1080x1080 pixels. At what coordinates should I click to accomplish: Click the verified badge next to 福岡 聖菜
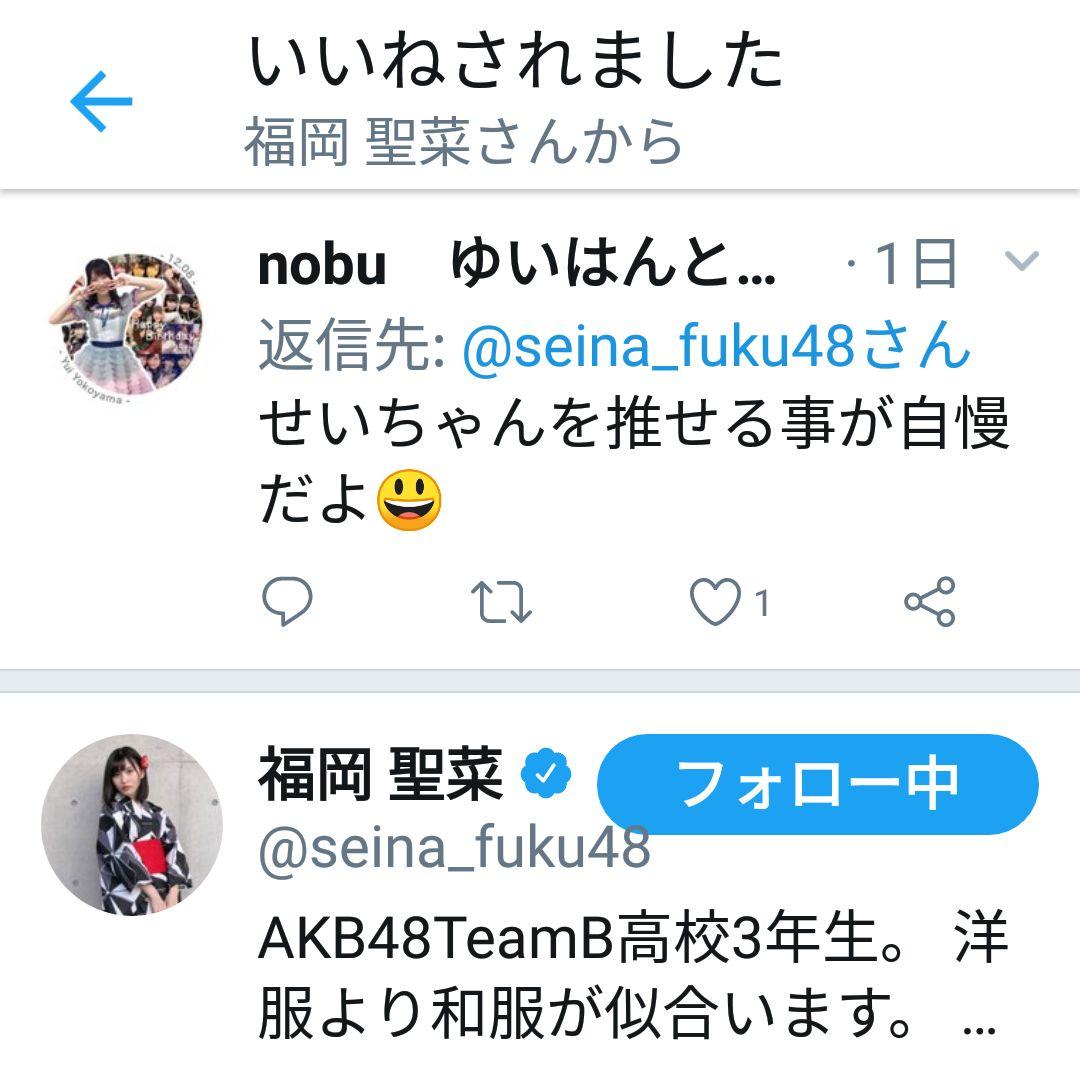click(x=548, y=773)
